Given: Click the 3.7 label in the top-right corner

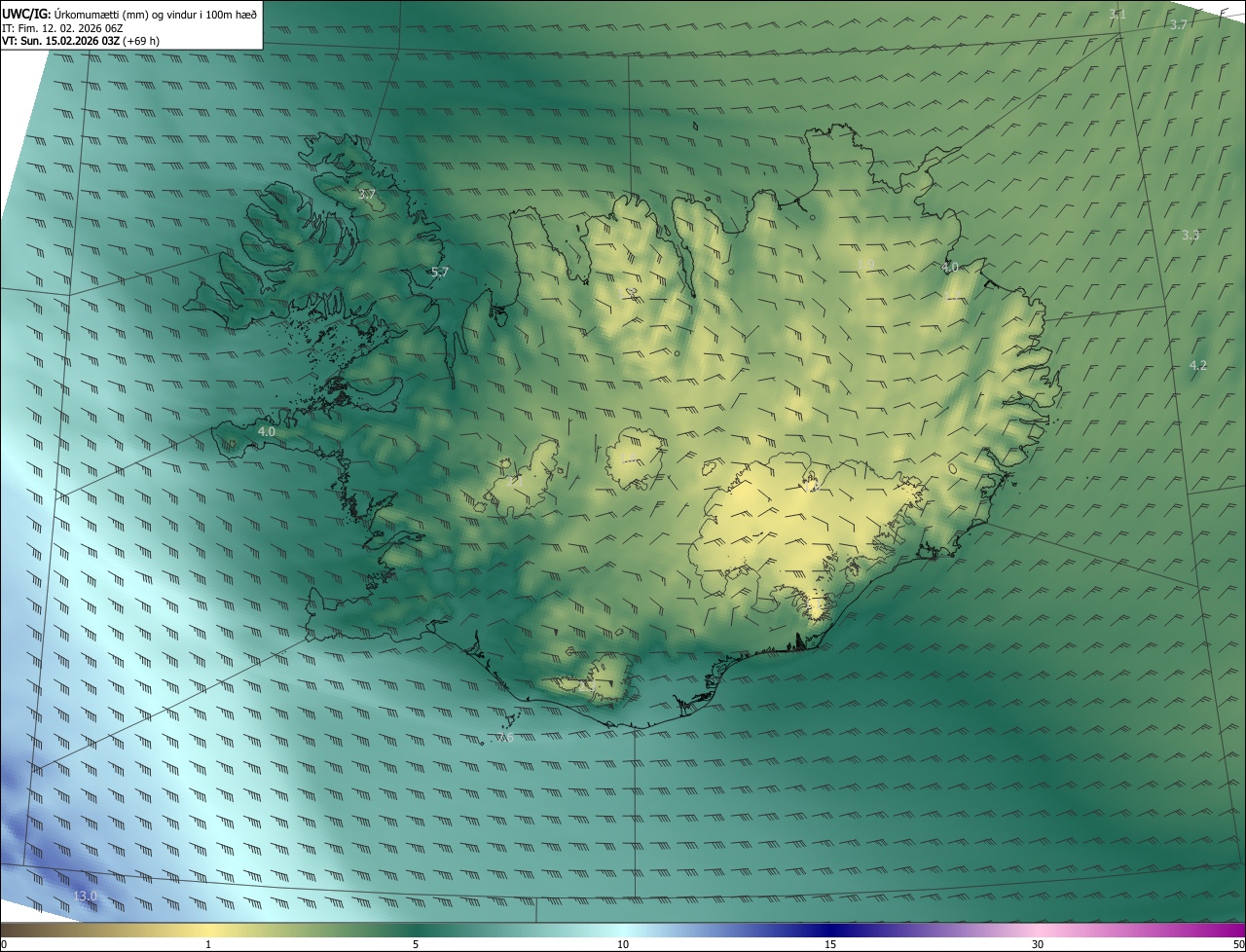Looking at the screenshot, I should coord(1179,24).
